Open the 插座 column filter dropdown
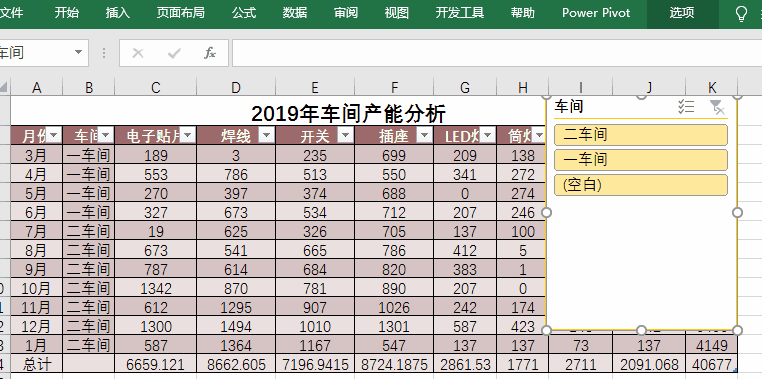 (x=424, y=135)
